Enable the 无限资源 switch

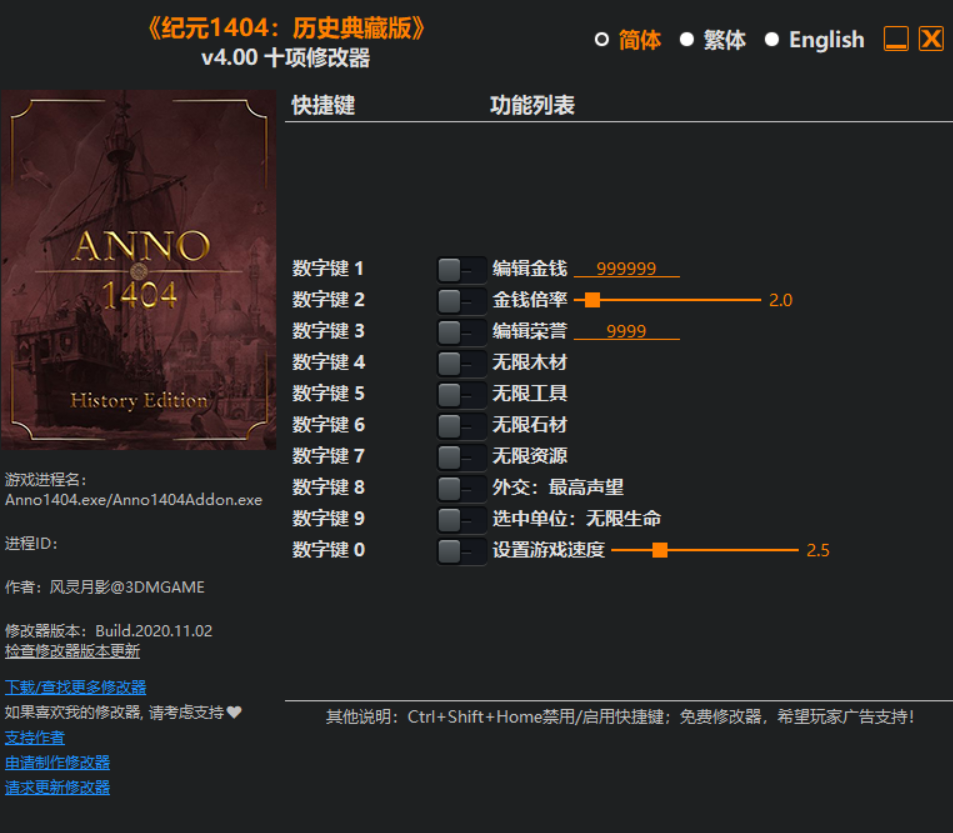tap(461, 458)
